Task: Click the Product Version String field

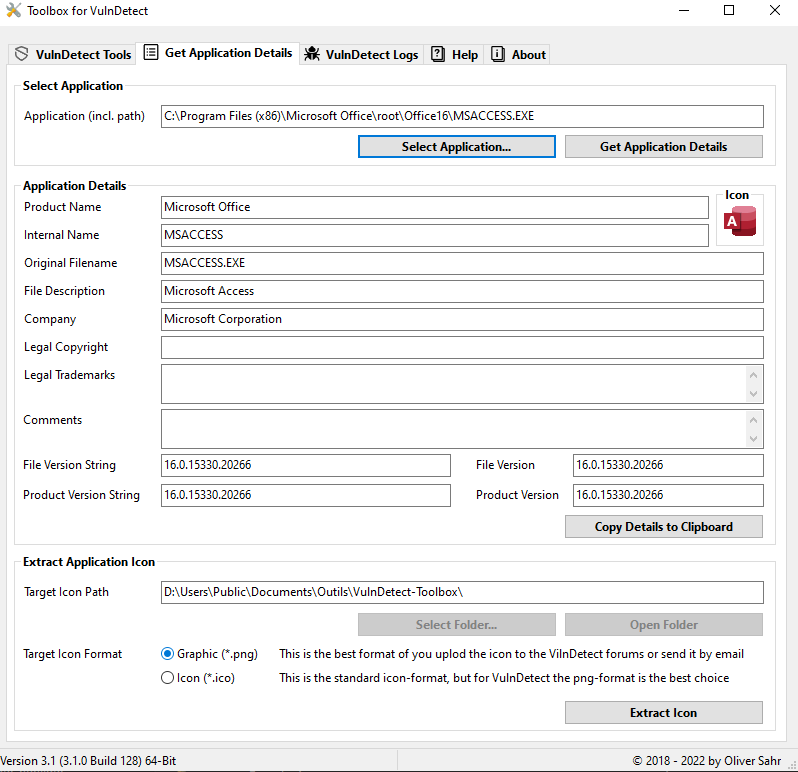Action: pyautogui.click(x=306, y=495)
